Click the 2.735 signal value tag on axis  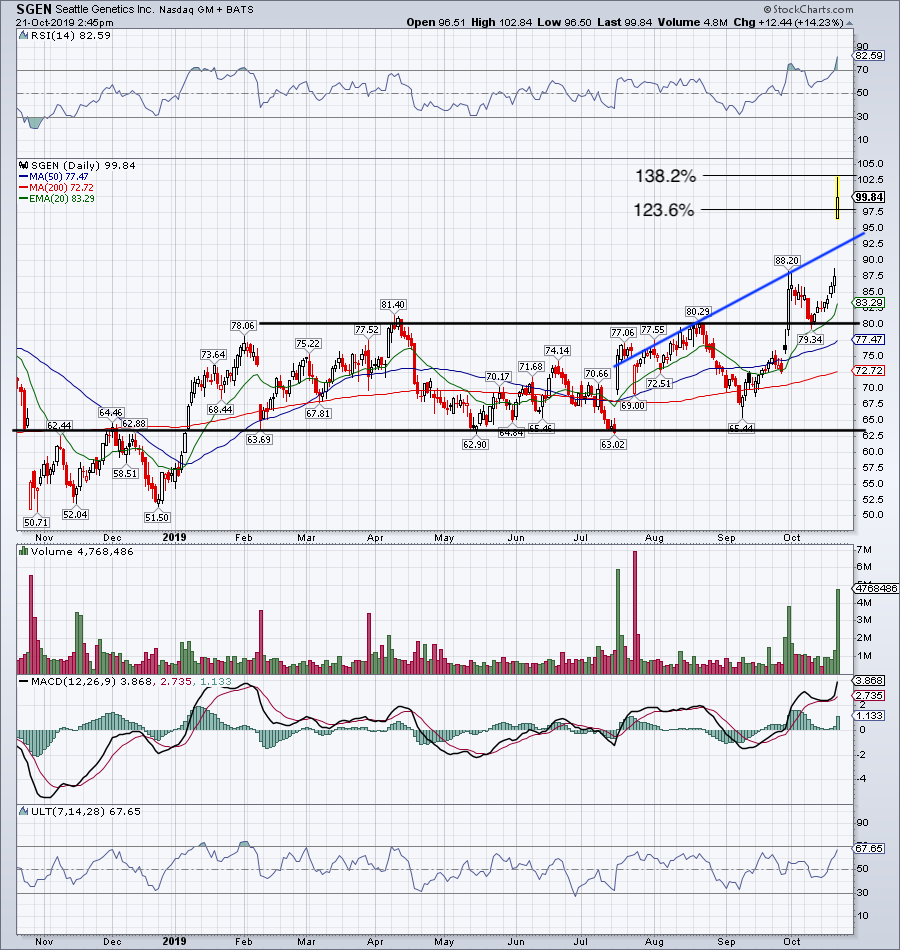point(869,696)
